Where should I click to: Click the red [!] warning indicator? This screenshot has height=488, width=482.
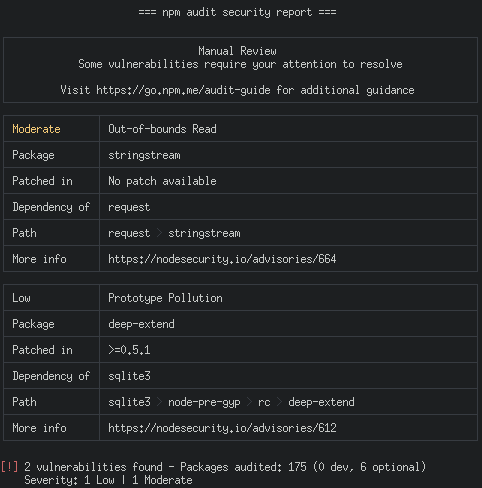coord(10,467)
